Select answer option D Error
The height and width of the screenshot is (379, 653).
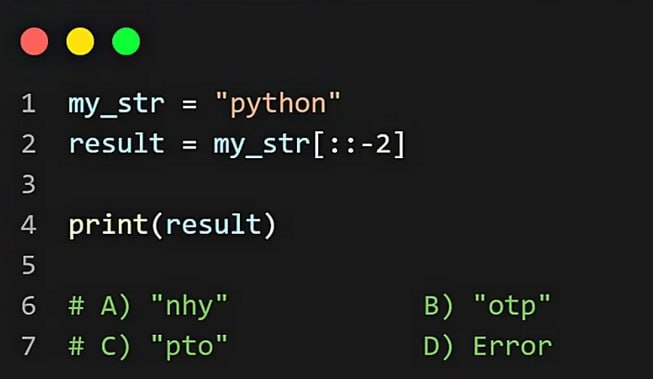click(x=488, y=347)
